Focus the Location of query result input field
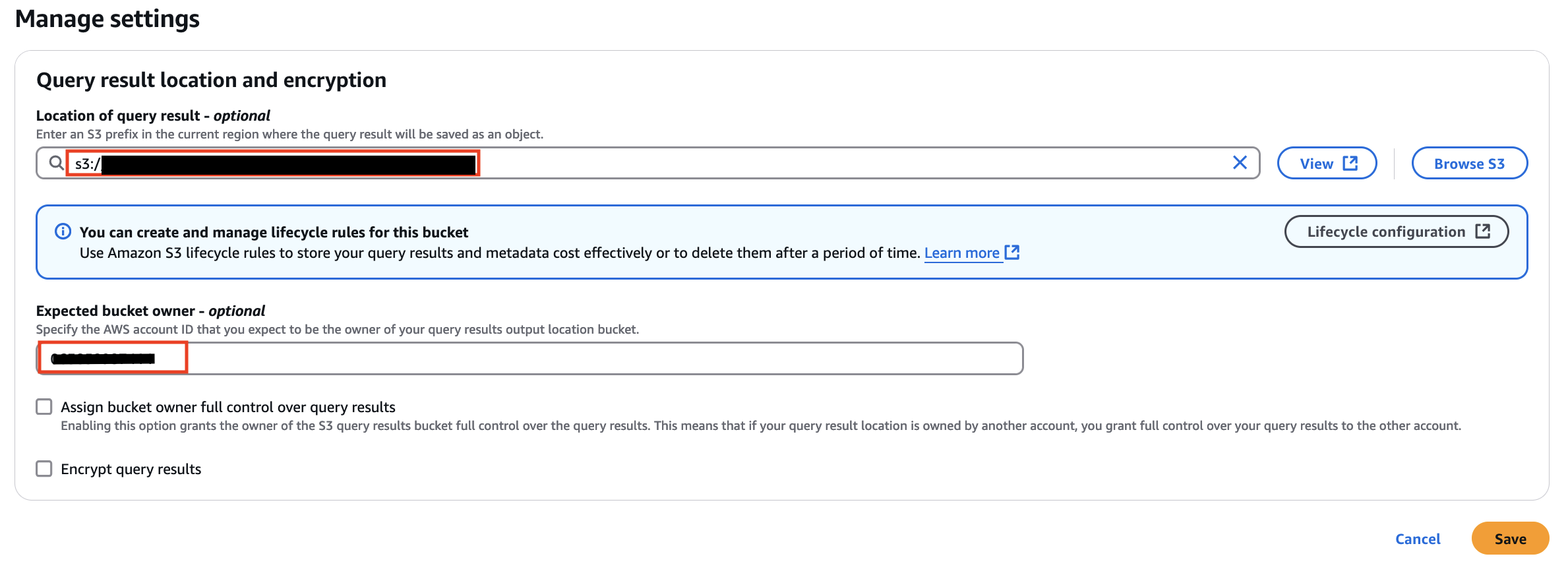This screenshot has width=1568, height=579. point(648,163)
